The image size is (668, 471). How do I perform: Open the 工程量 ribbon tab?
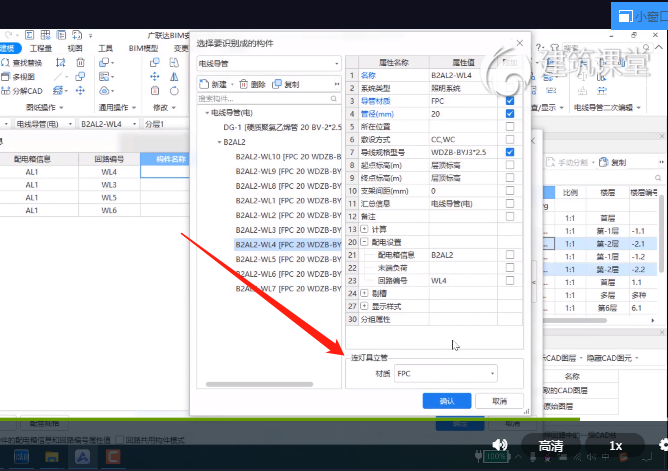pos(40,48)
